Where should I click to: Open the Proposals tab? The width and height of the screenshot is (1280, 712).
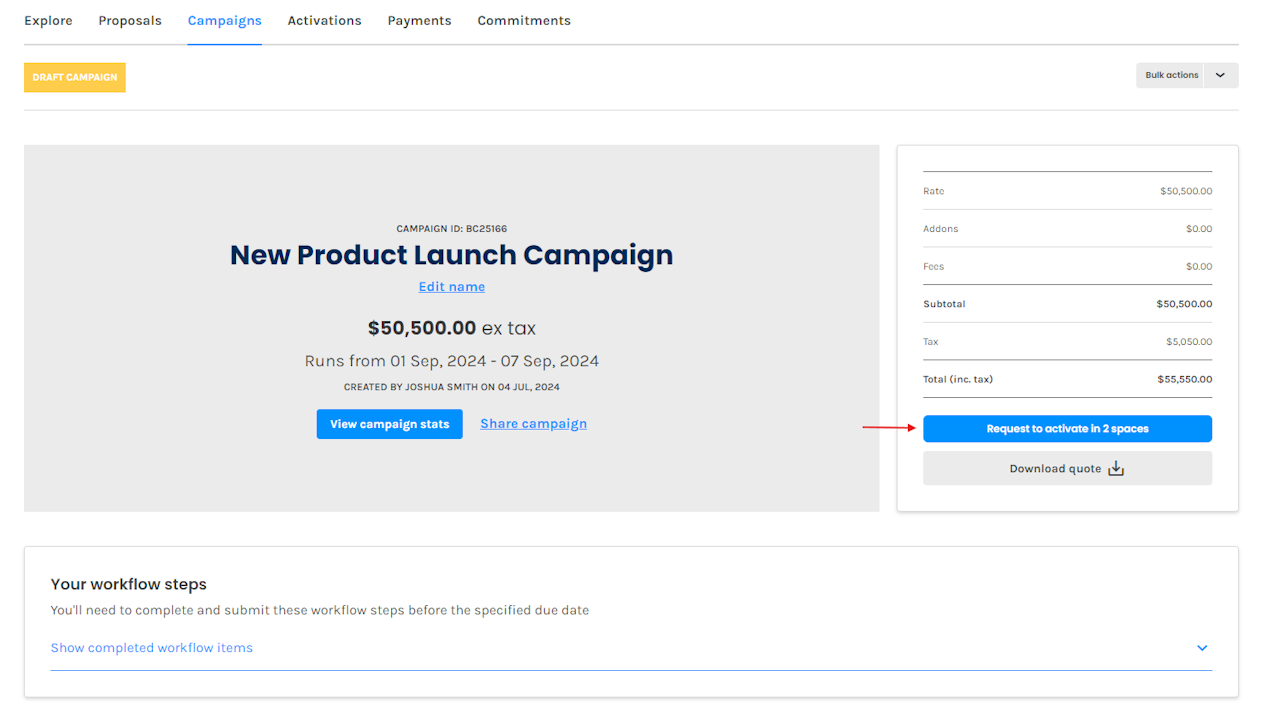click(x=130, y=20)
